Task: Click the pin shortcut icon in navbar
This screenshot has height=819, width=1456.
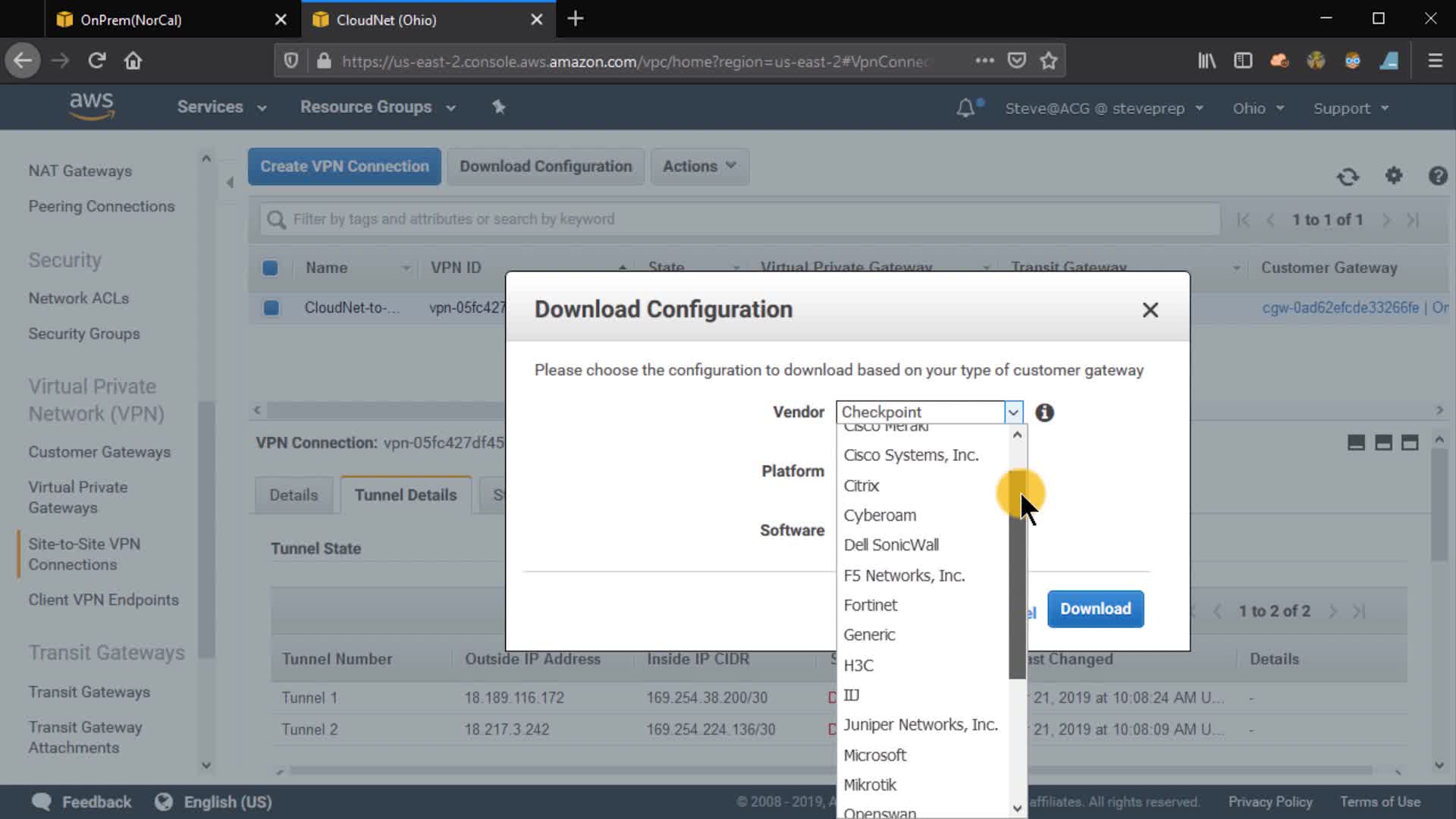Action: click(498, 107)
